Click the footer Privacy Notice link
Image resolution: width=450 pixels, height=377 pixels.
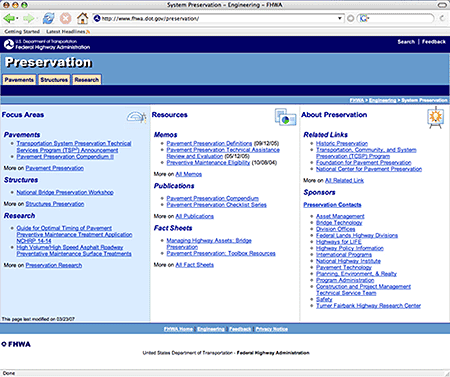pos(272,329)
